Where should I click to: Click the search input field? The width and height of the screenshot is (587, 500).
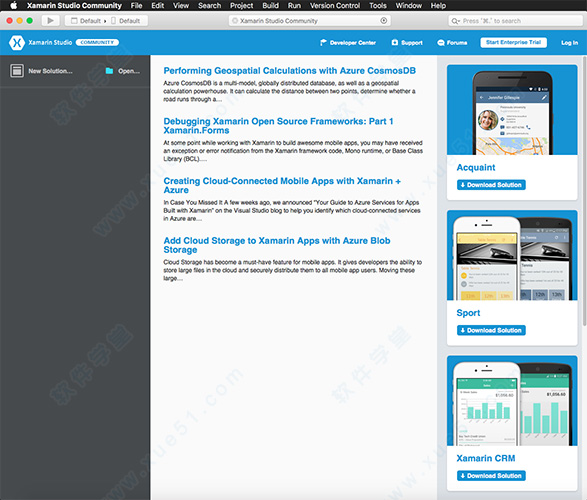point(515,21)
